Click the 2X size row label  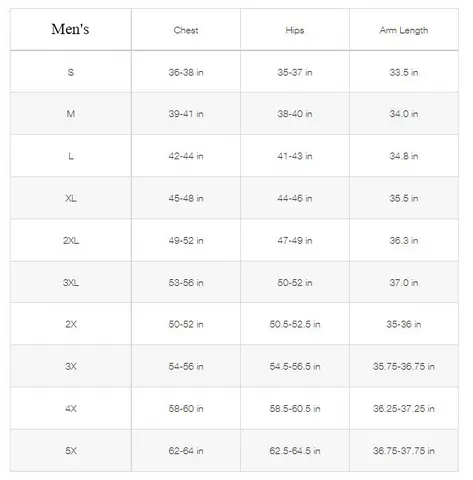tap(71, 324)
